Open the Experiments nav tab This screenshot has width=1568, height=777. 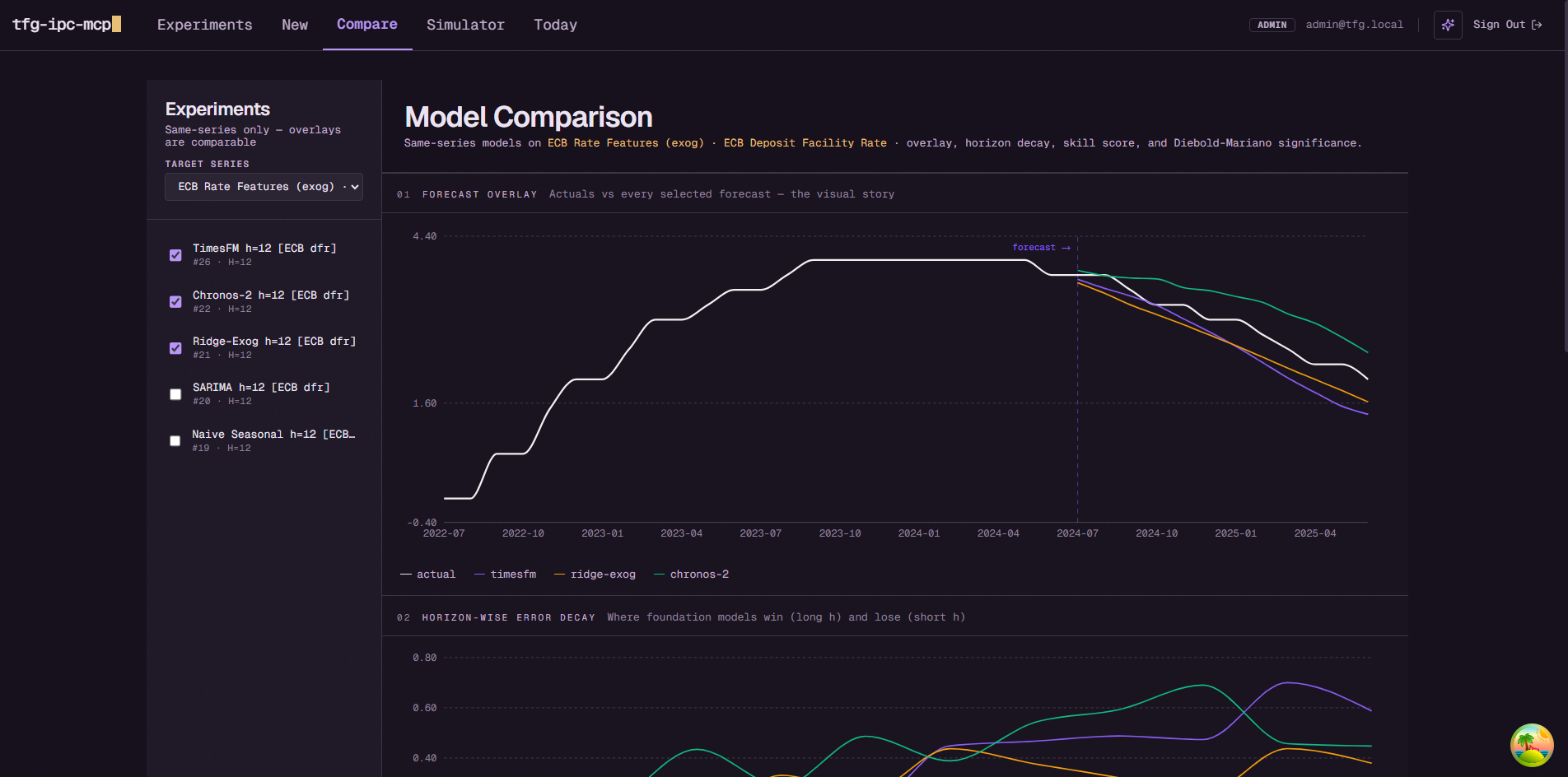point(205,25)
